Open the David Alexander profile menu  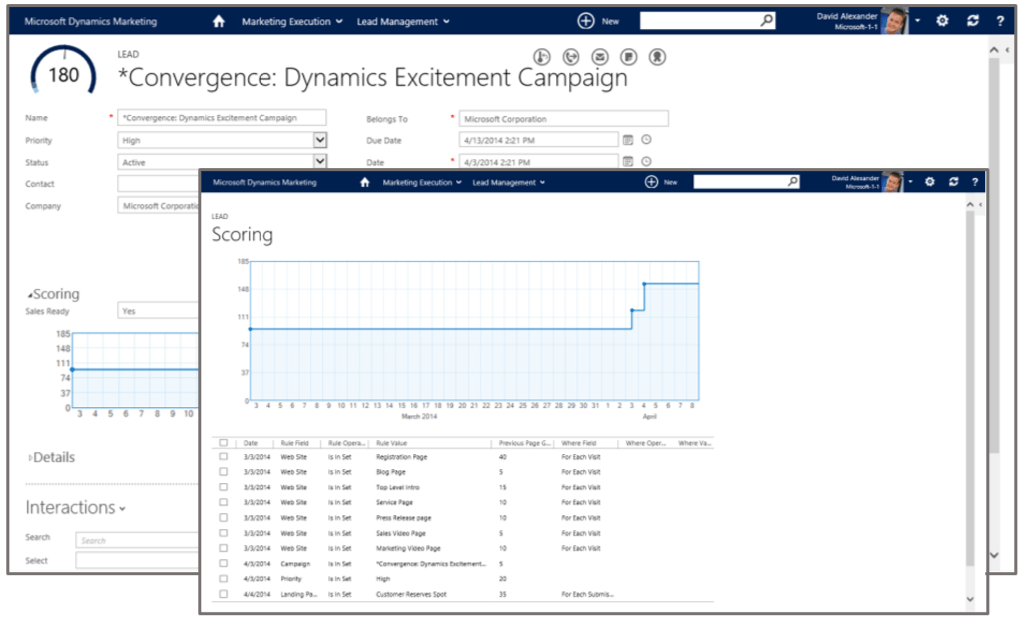click(851, 20)
